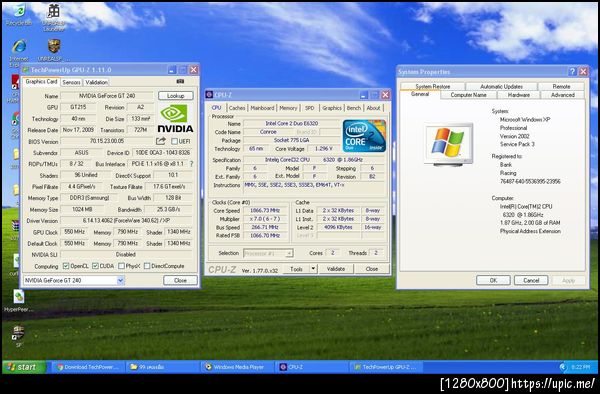
Task: Click the CPU-Z title bar application icon
Action: pos(209,95)
